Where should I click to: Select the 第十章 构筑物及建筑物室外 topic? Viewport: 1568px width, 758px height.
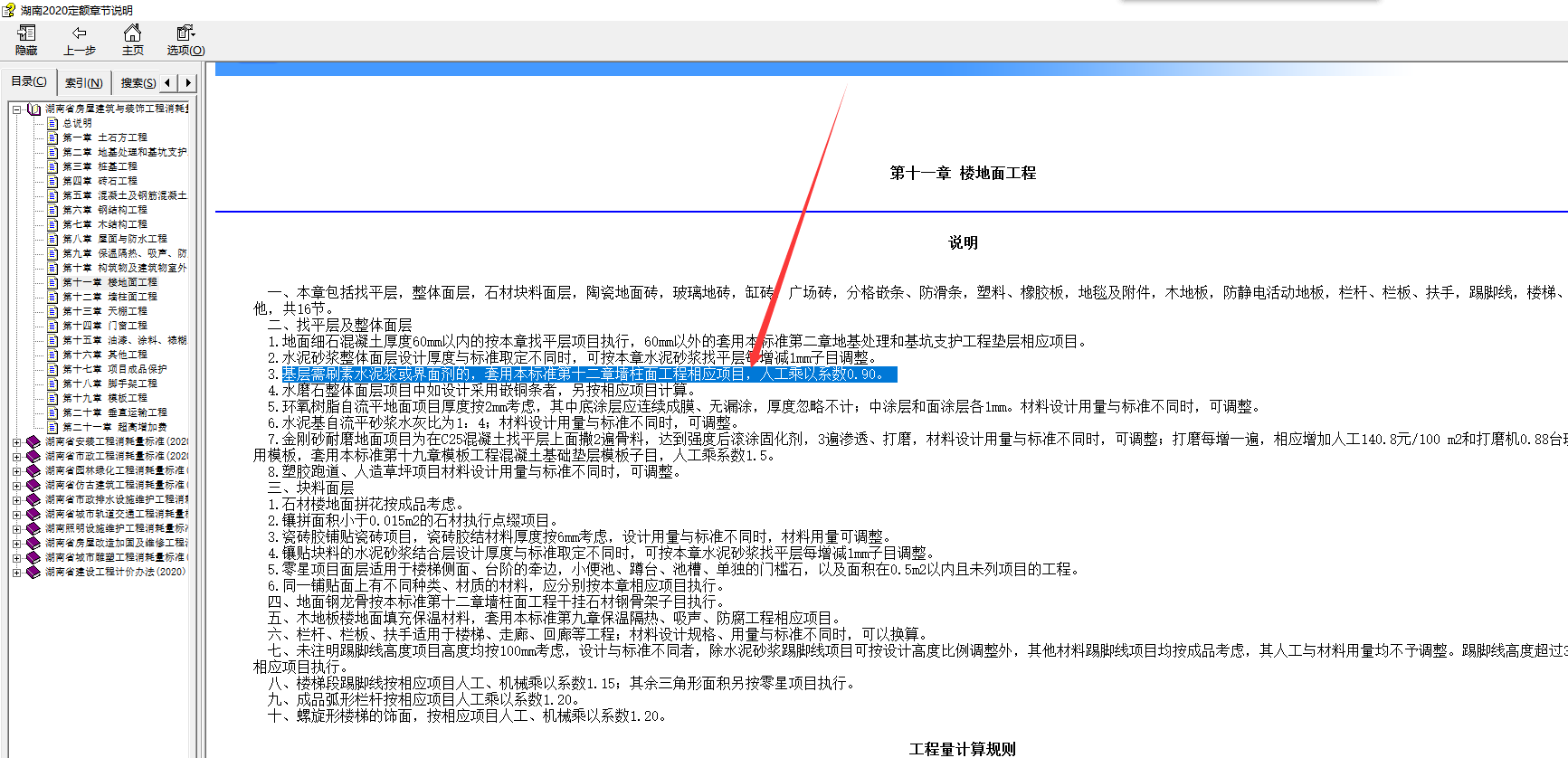[124, 268]
